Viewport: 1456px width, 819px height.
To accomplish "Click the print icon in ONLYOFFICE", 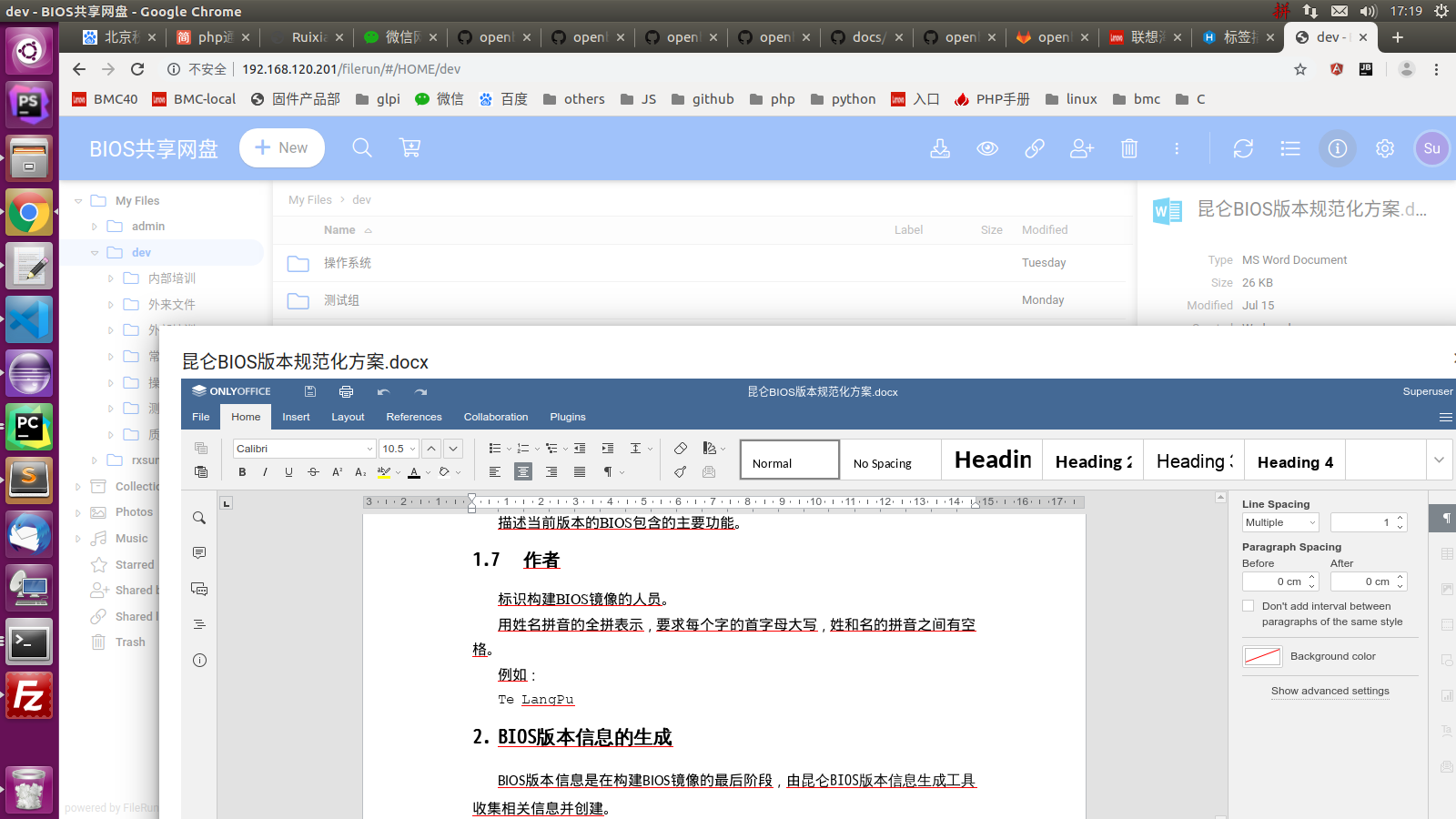I will tap(346, 391).
